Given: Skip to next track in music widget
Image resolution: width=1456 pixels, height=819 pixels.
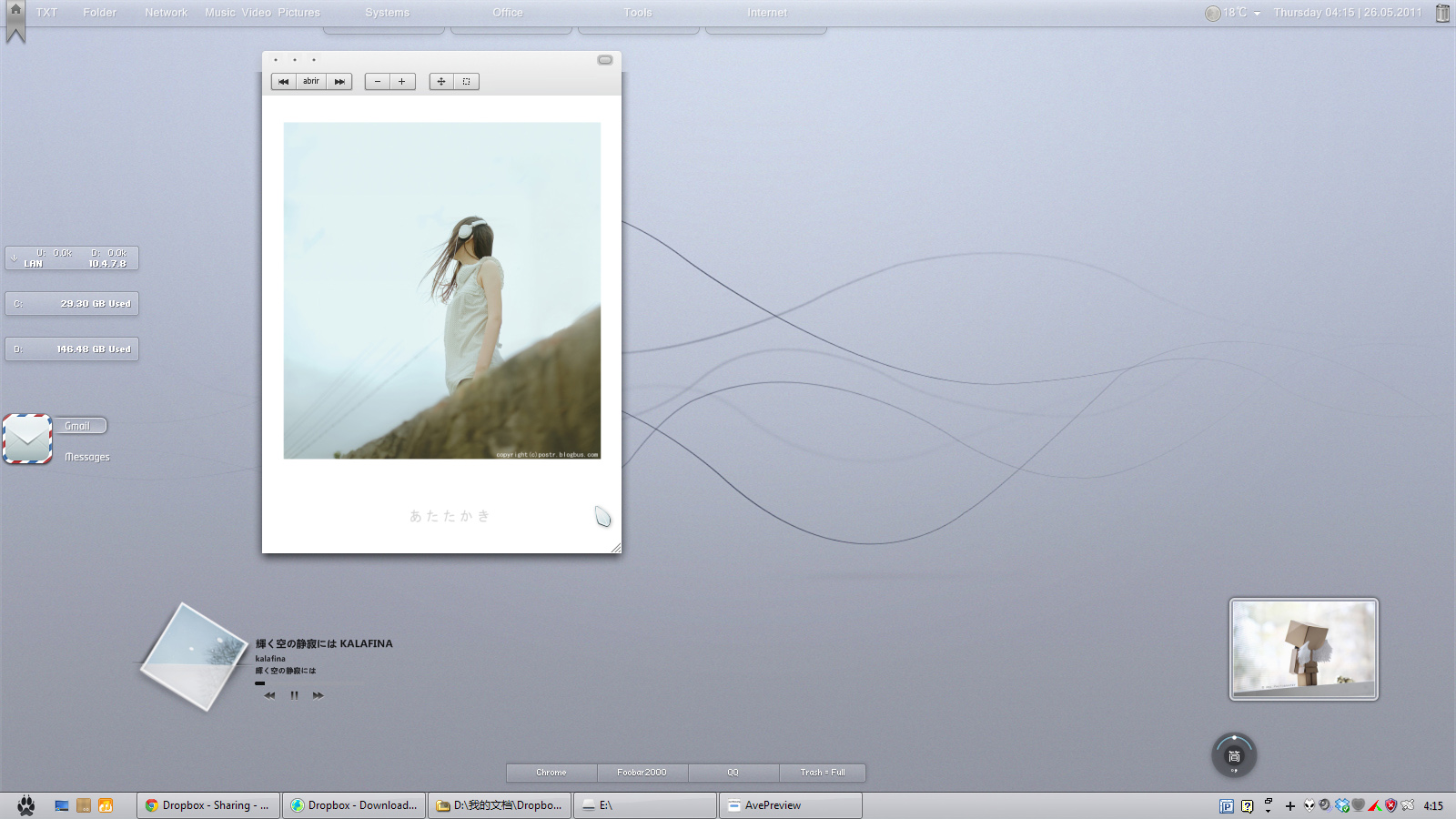Looking at the screenshot, I should pos(318,695).
